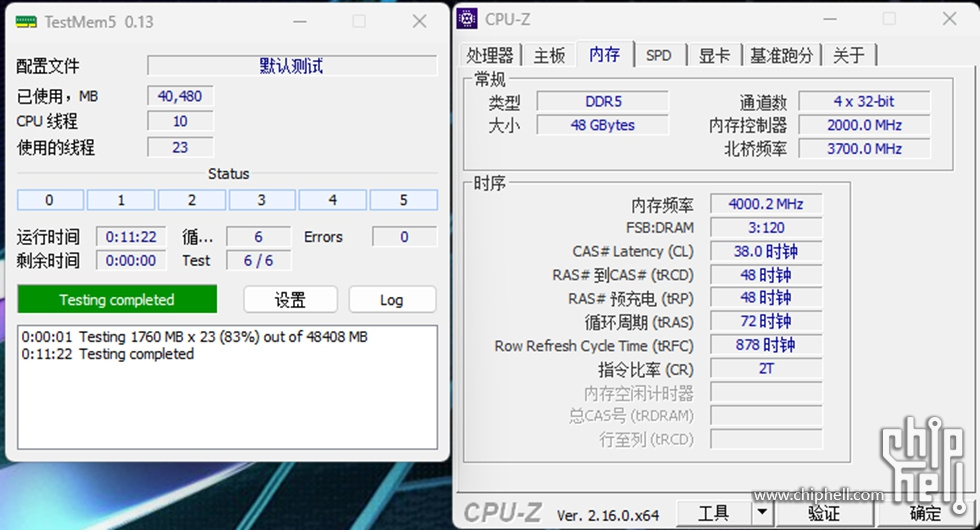This screenshot has width=980, height=530.
Task: Click log line '0:11:22 Testing completed'
Action: (108, 354)
